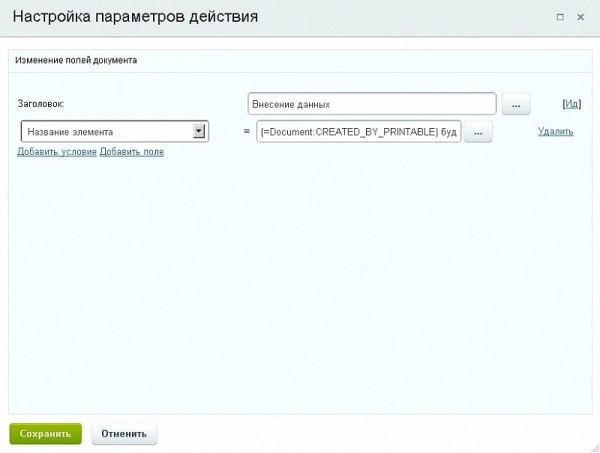This screenshot has height=453, width=600.
Task: Click the Изменение полей документа section header
Action: [76, 60]
